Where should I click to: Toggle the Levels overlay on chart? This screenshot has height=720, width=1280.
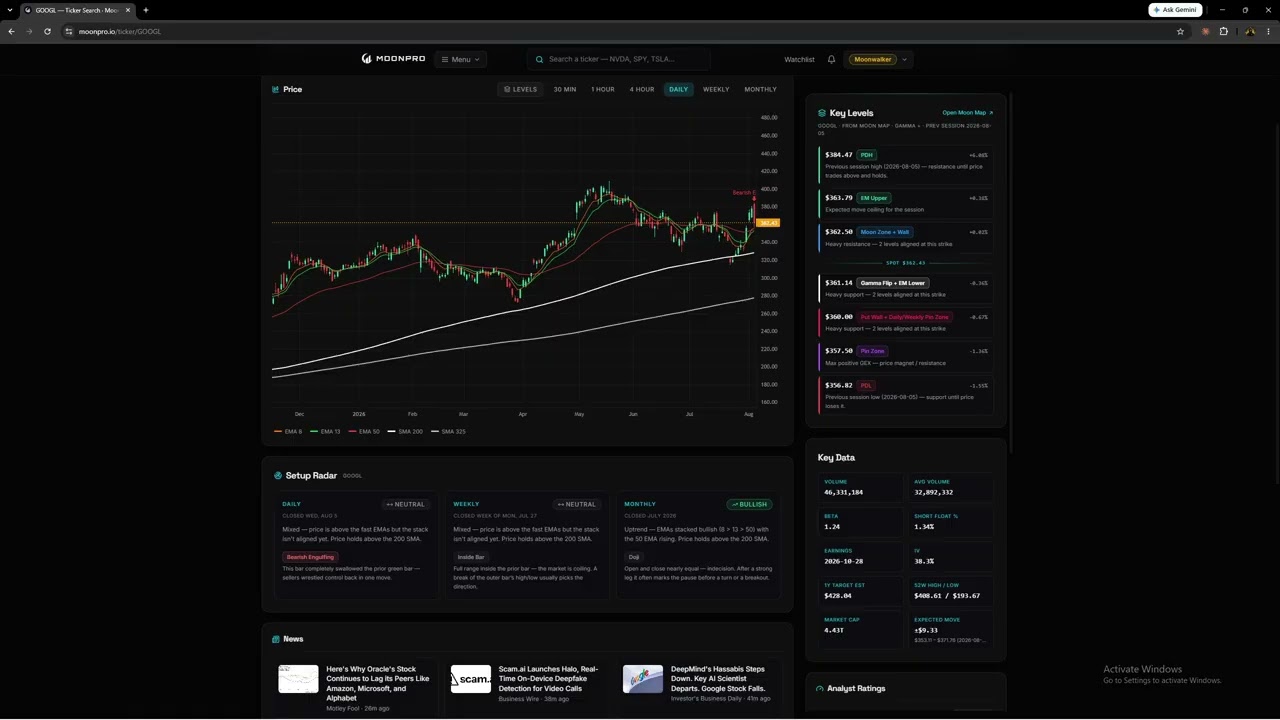(520, 89)
